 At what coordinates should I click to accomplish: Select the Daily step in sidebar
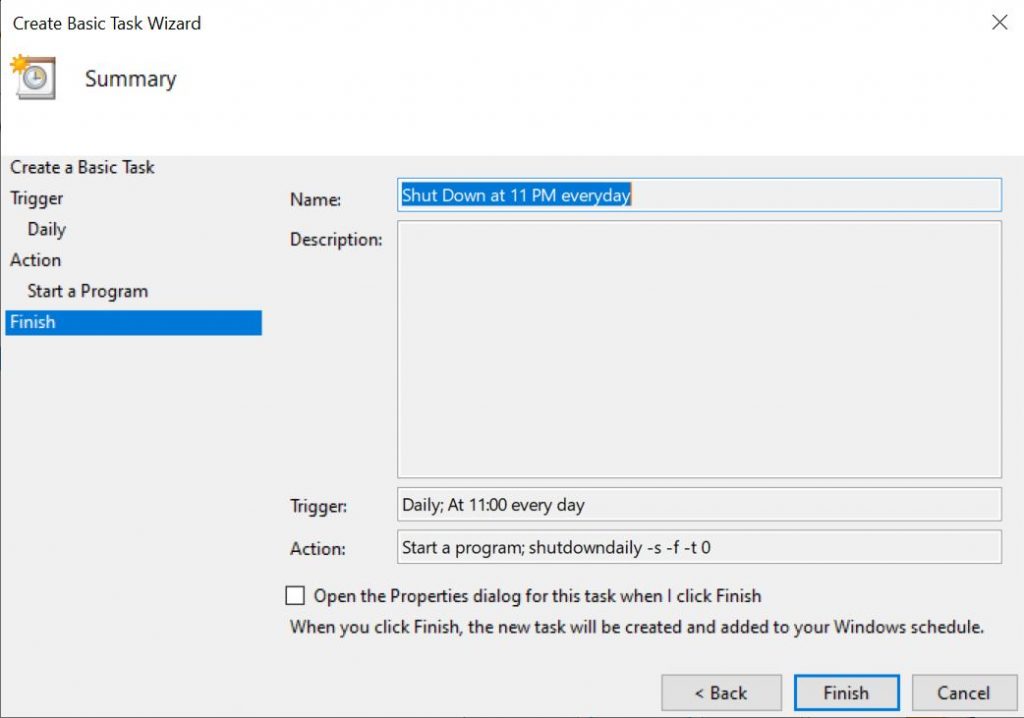tap(46, 229)
